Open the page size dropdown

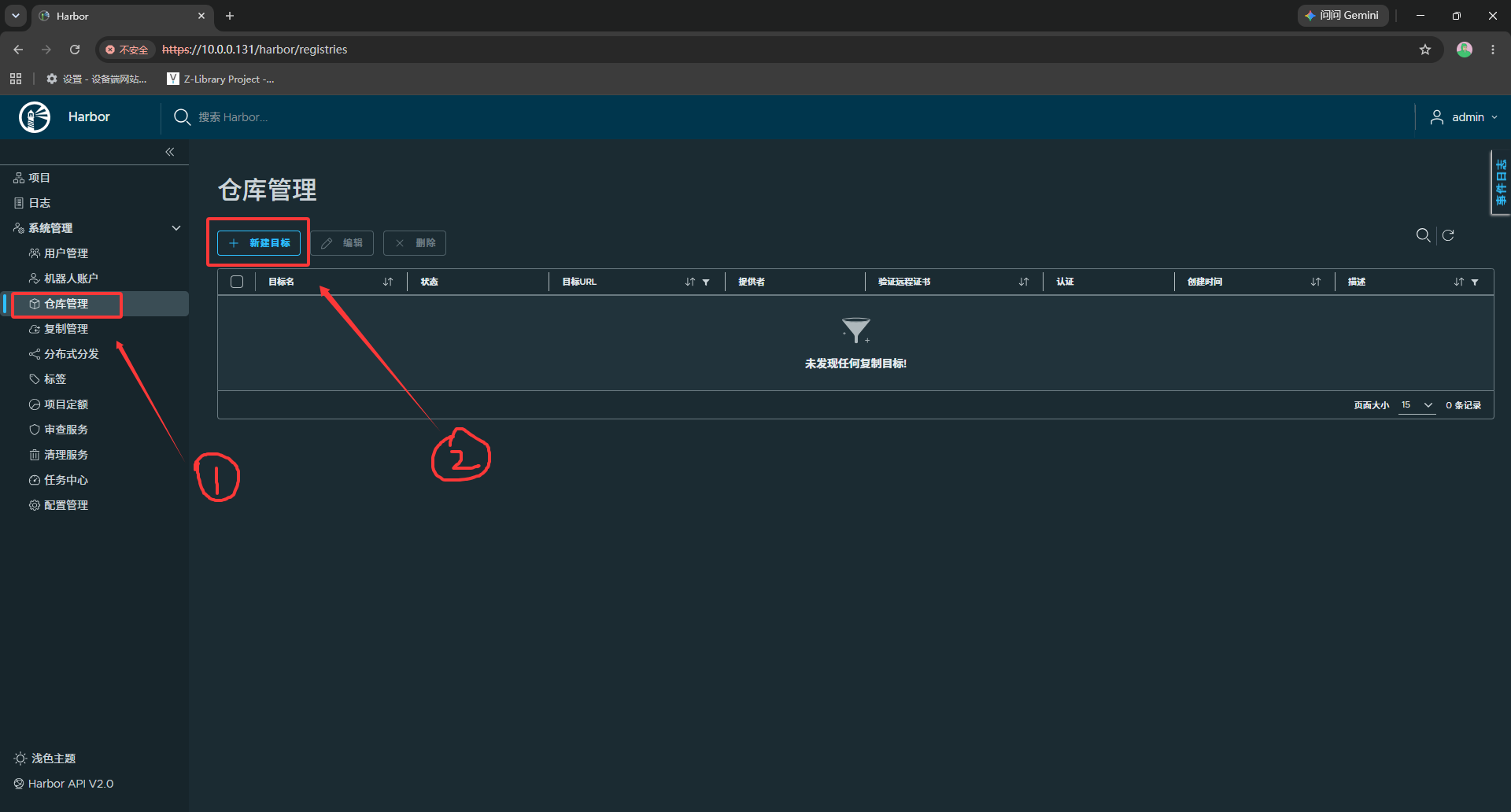click(x=1417, y=405)
